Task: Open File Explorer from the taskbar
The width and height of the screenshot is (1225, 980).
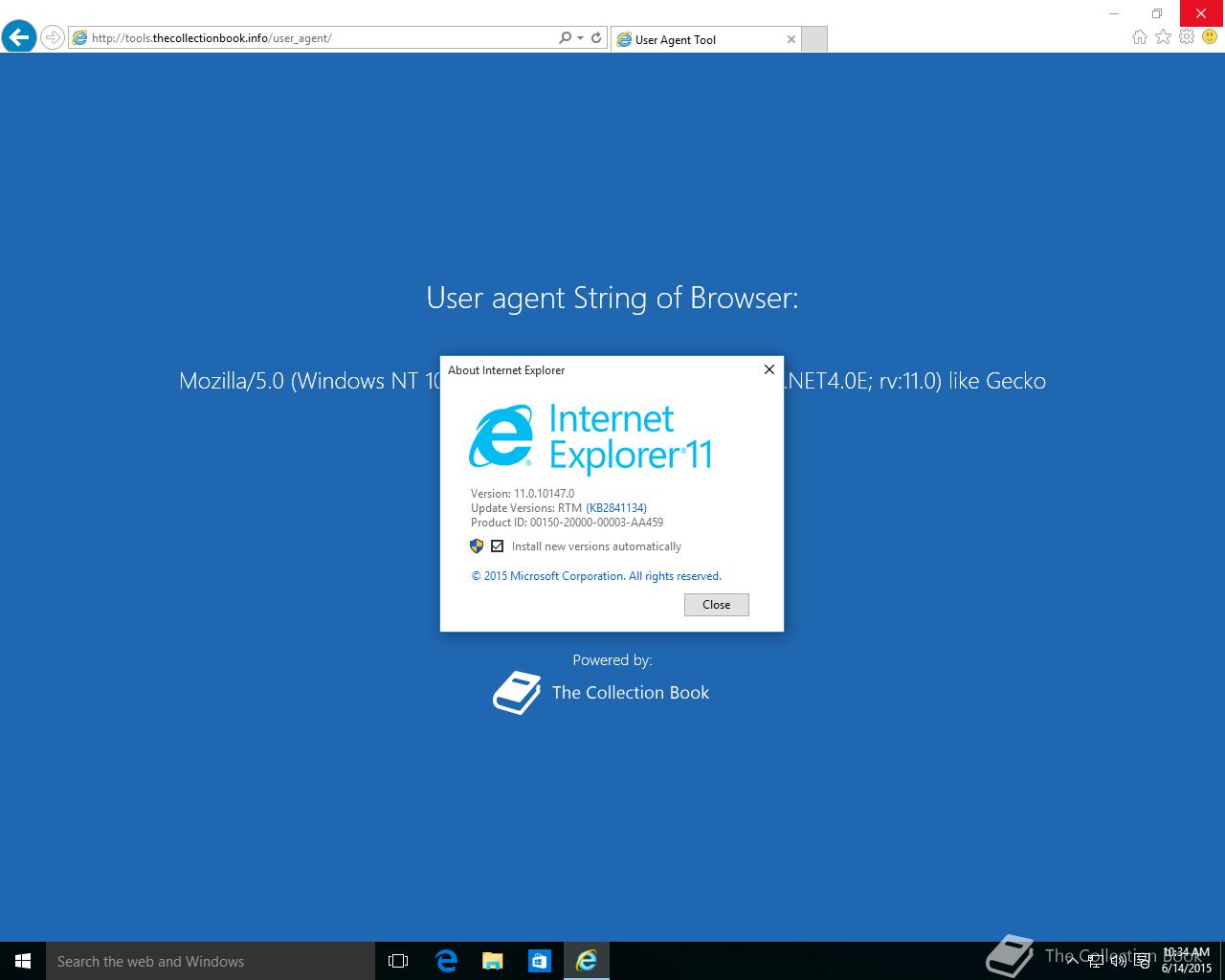Action: click(492, 961)
